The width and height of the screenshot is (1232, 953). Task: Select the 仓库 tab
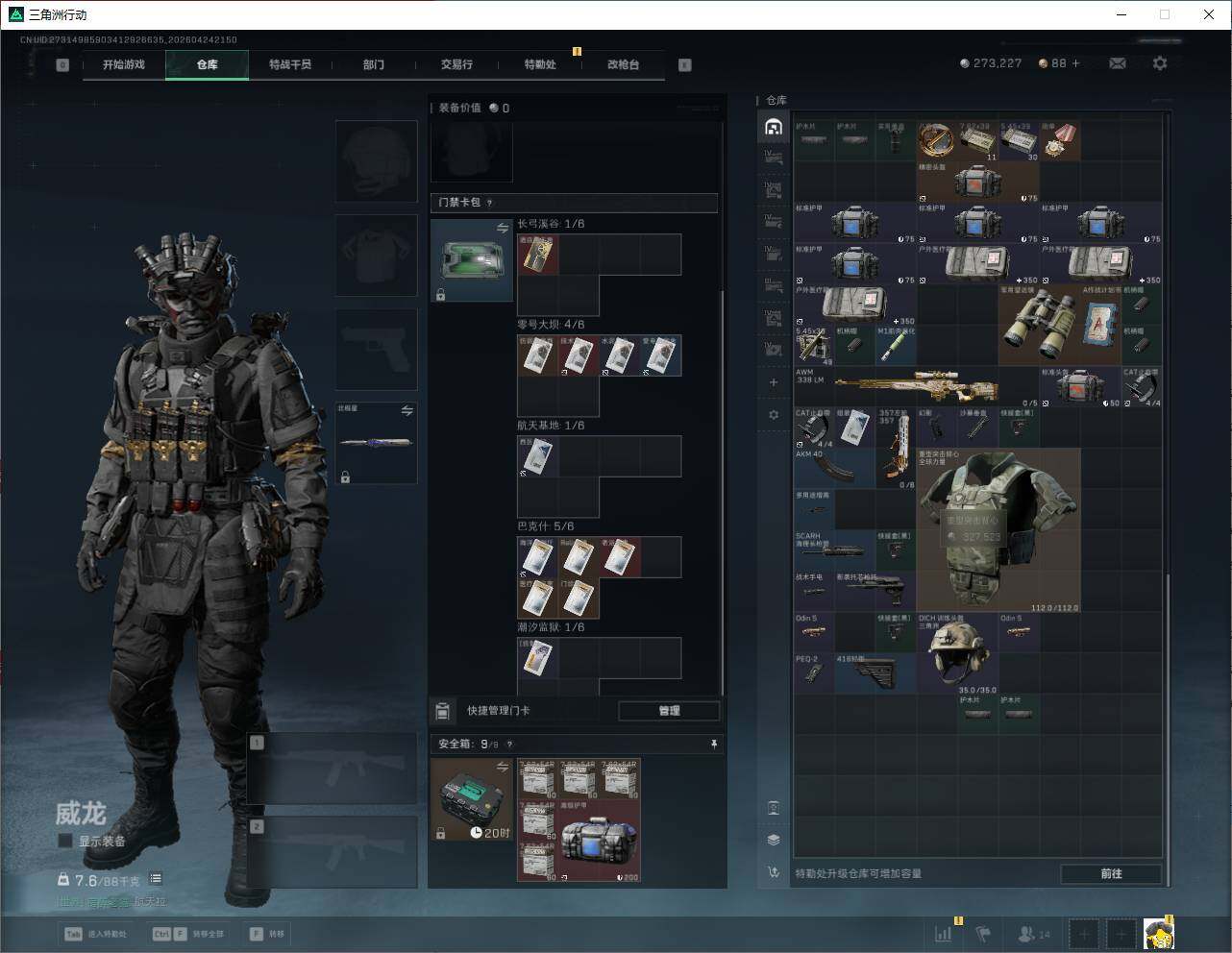pos(207,64)
